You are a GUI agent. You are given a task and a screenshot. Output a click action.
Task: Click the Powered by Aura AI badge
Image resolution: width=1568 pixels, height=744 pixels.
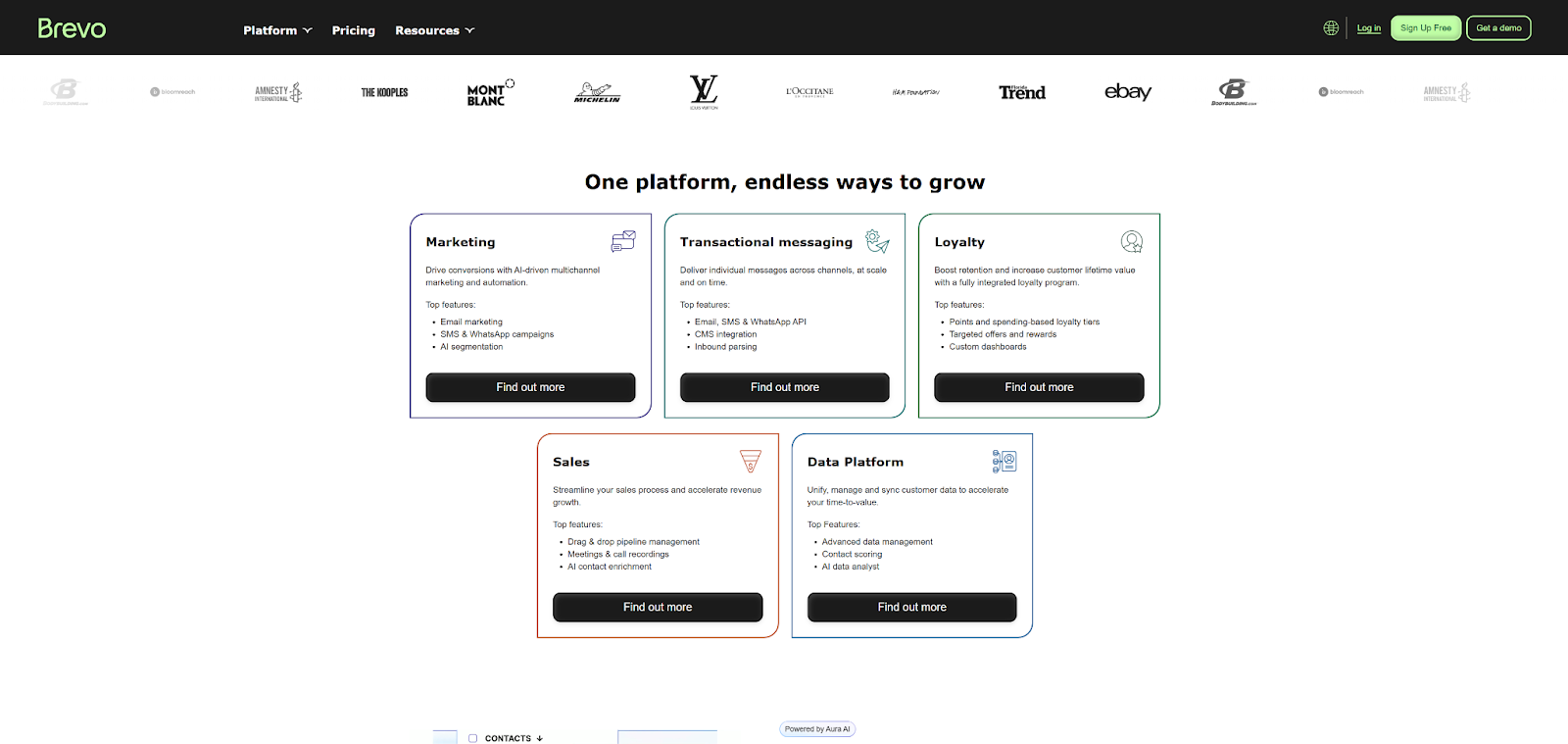(817, 729)
